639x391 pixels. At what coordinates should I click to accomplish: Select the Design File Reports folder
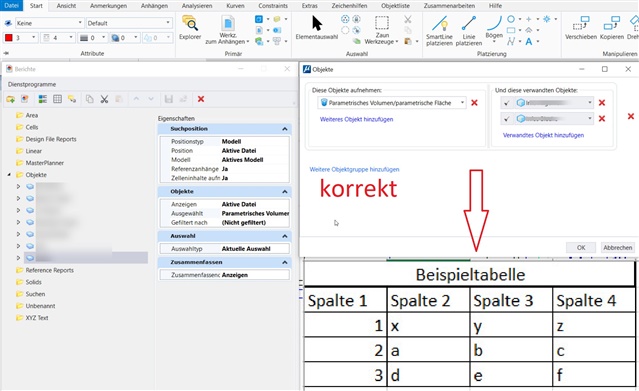(51, 139)
